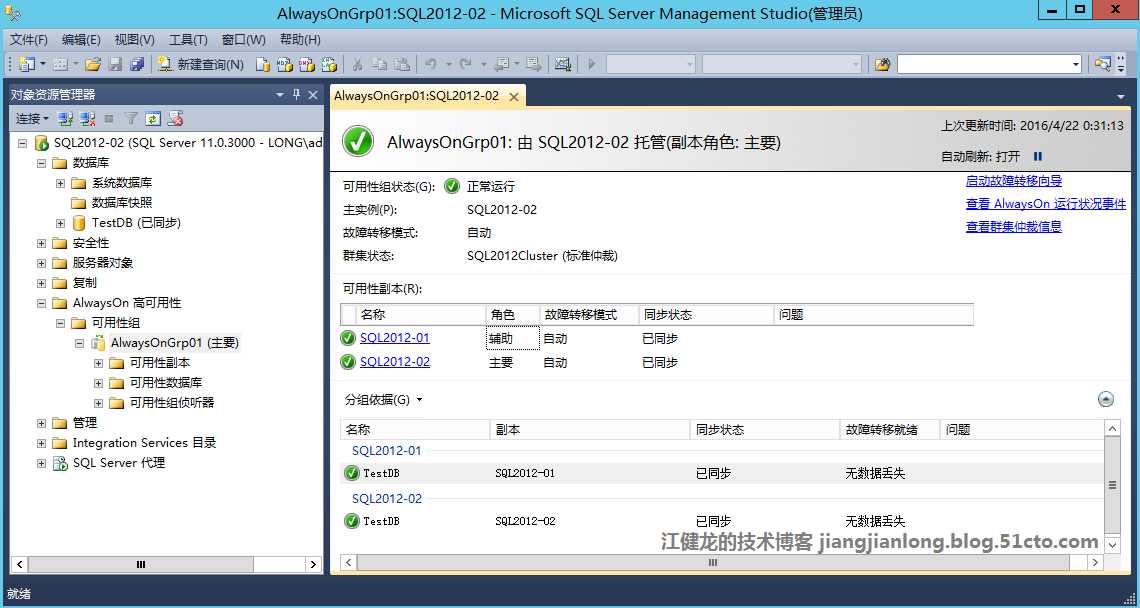Click the Database Engine Query icon
Screen dimensions: 1140x608
[262, 65]
